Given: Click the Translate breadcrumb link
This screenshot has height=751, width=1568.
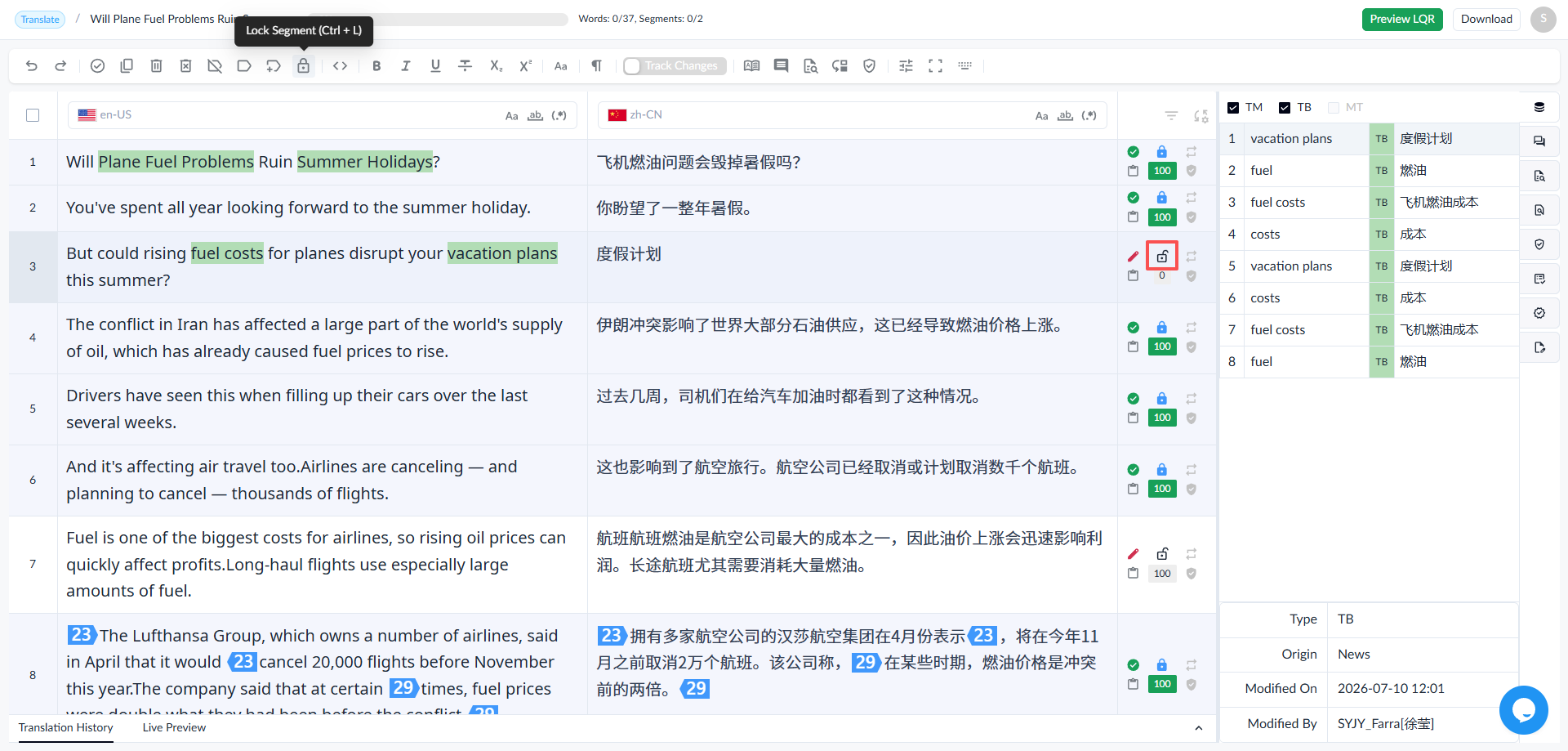Looking at the screenshot, I should 40,20.
